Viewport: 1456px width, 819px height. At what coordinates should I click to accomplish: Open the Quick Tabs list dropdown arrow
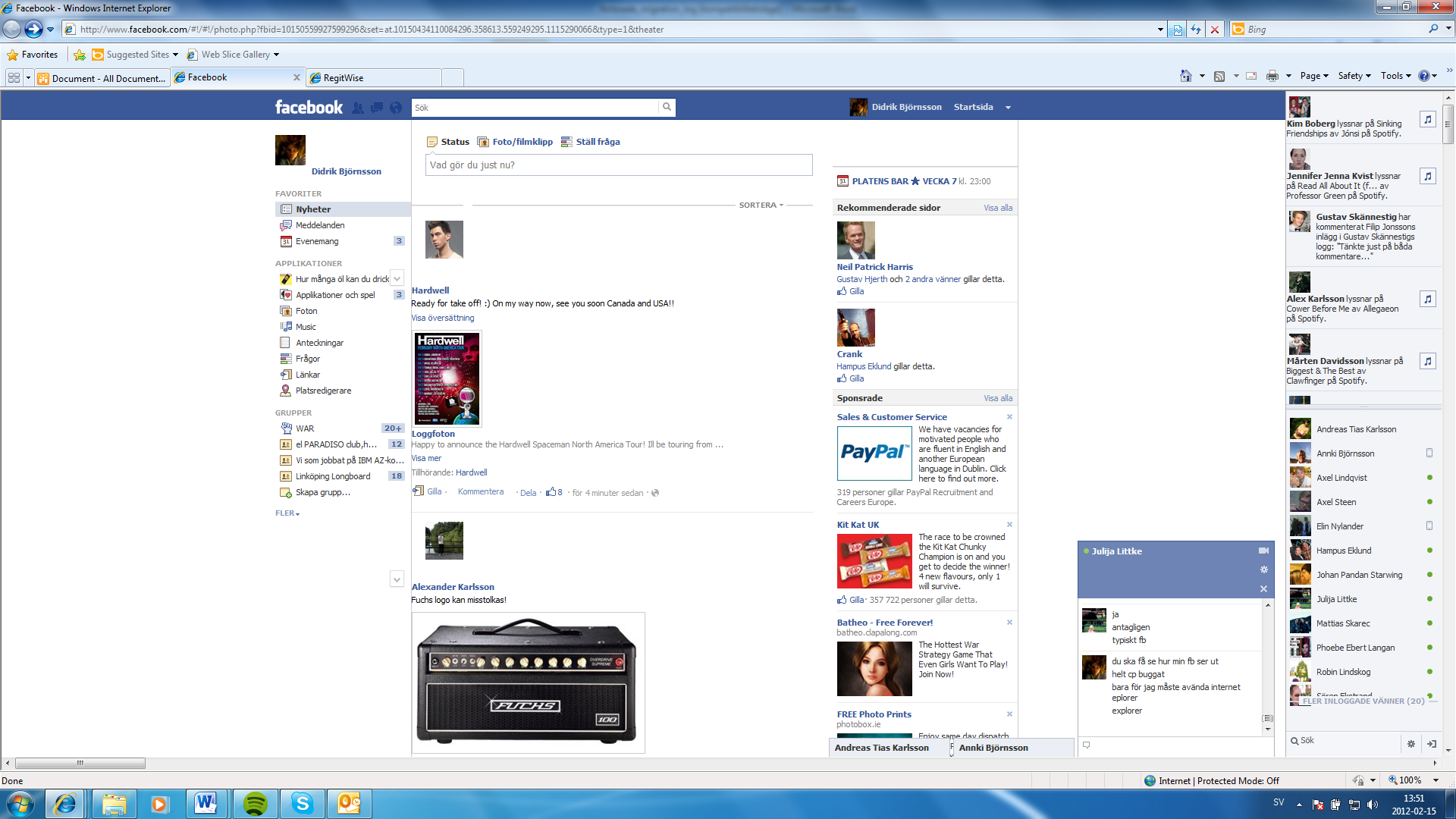coord(28,77)
